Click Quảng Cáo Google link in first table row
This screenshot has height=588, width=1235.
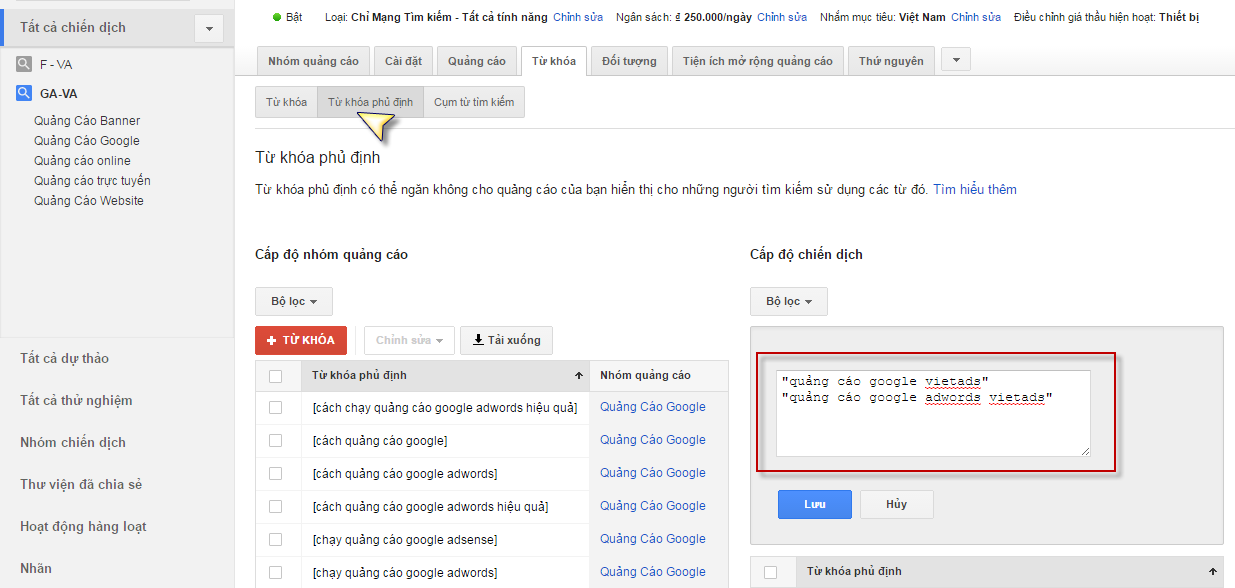[x=653, y=407]
